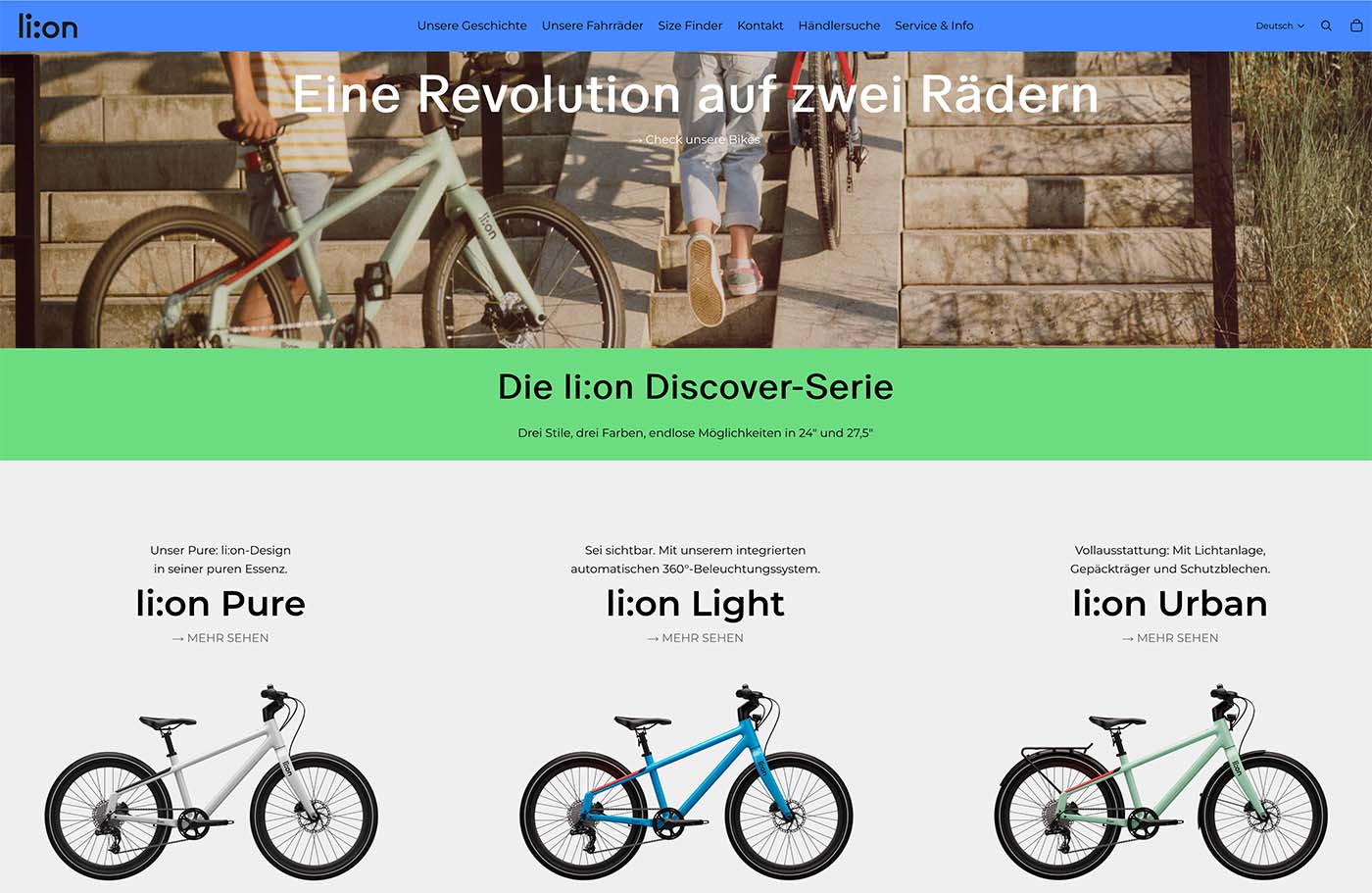Open the blue li:on Light bike image
This screenshot has height=893, width=1372.
686,781
